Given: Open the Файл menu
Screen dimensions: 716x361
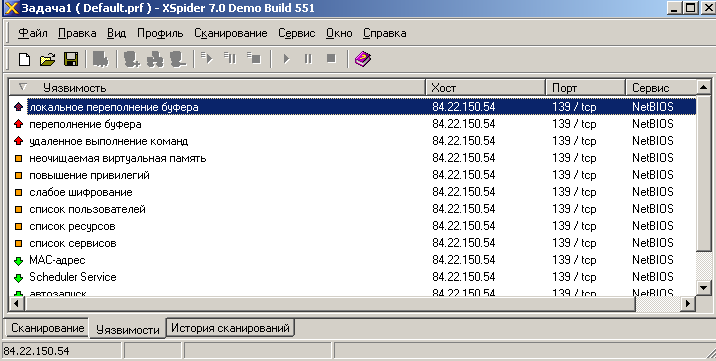Looking at the screenshot, I should point(33,33).
